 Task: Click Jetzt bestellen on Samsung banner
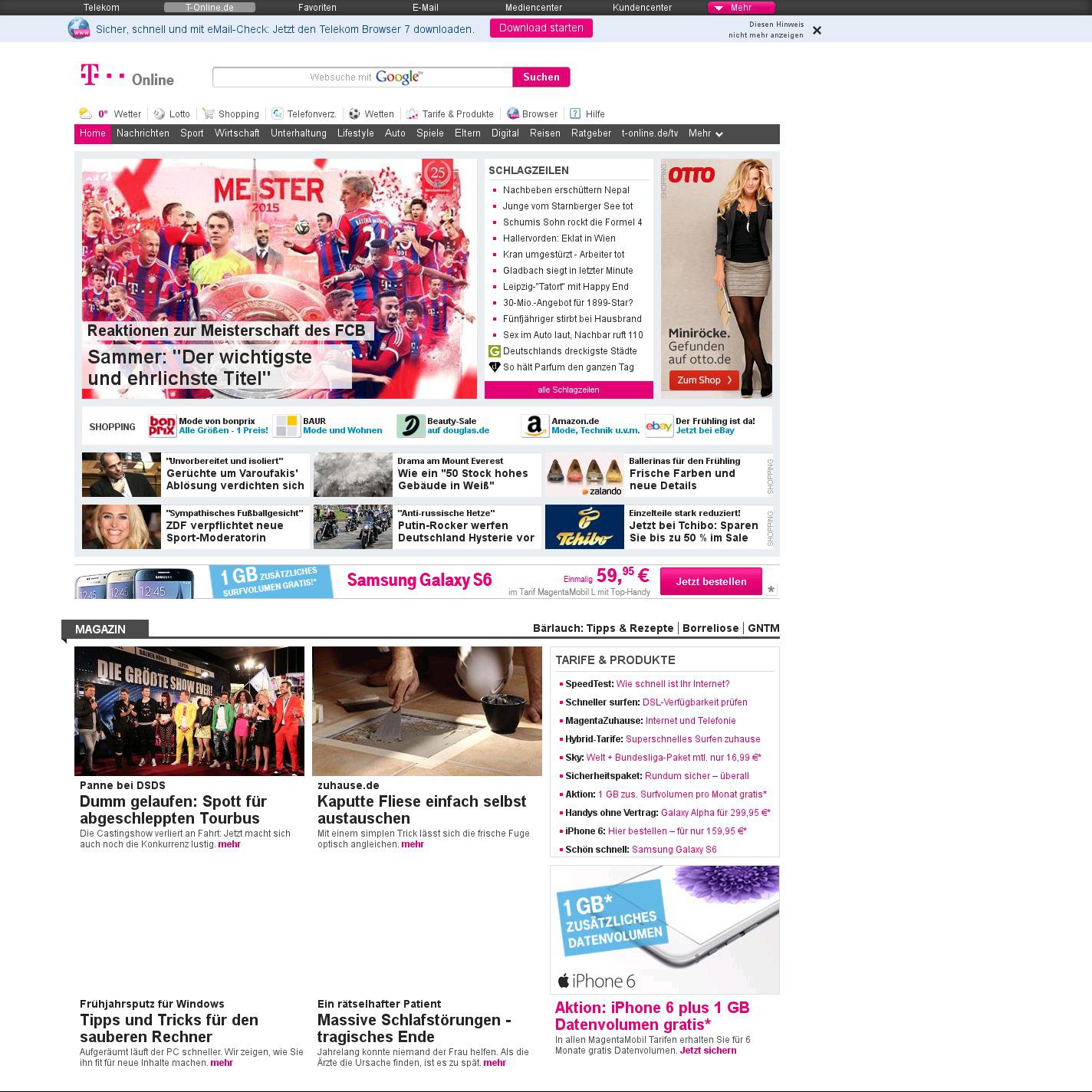711,581
